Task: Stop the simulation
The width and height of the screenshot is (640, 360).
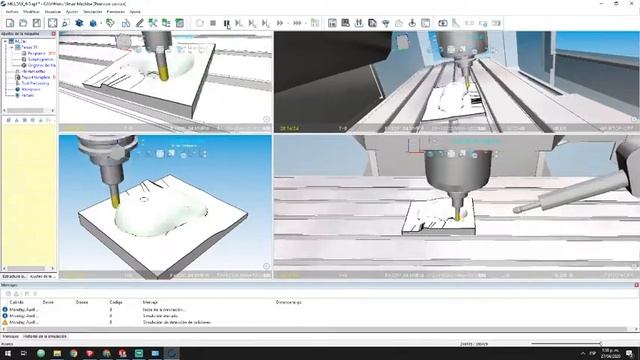Action: (x=213, y=23)
